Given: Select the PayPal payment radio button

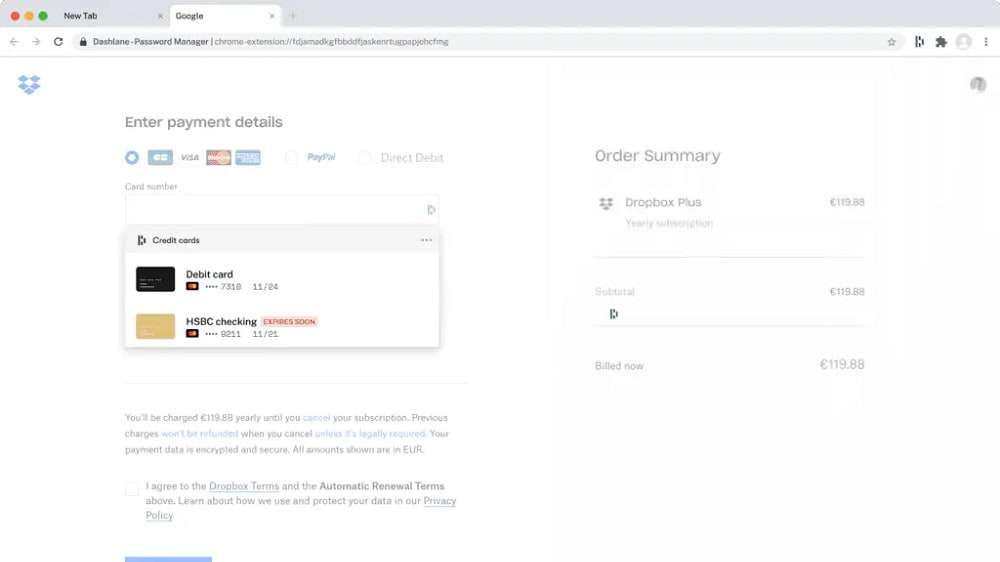Looking at the screenshot, I should 291,158.
